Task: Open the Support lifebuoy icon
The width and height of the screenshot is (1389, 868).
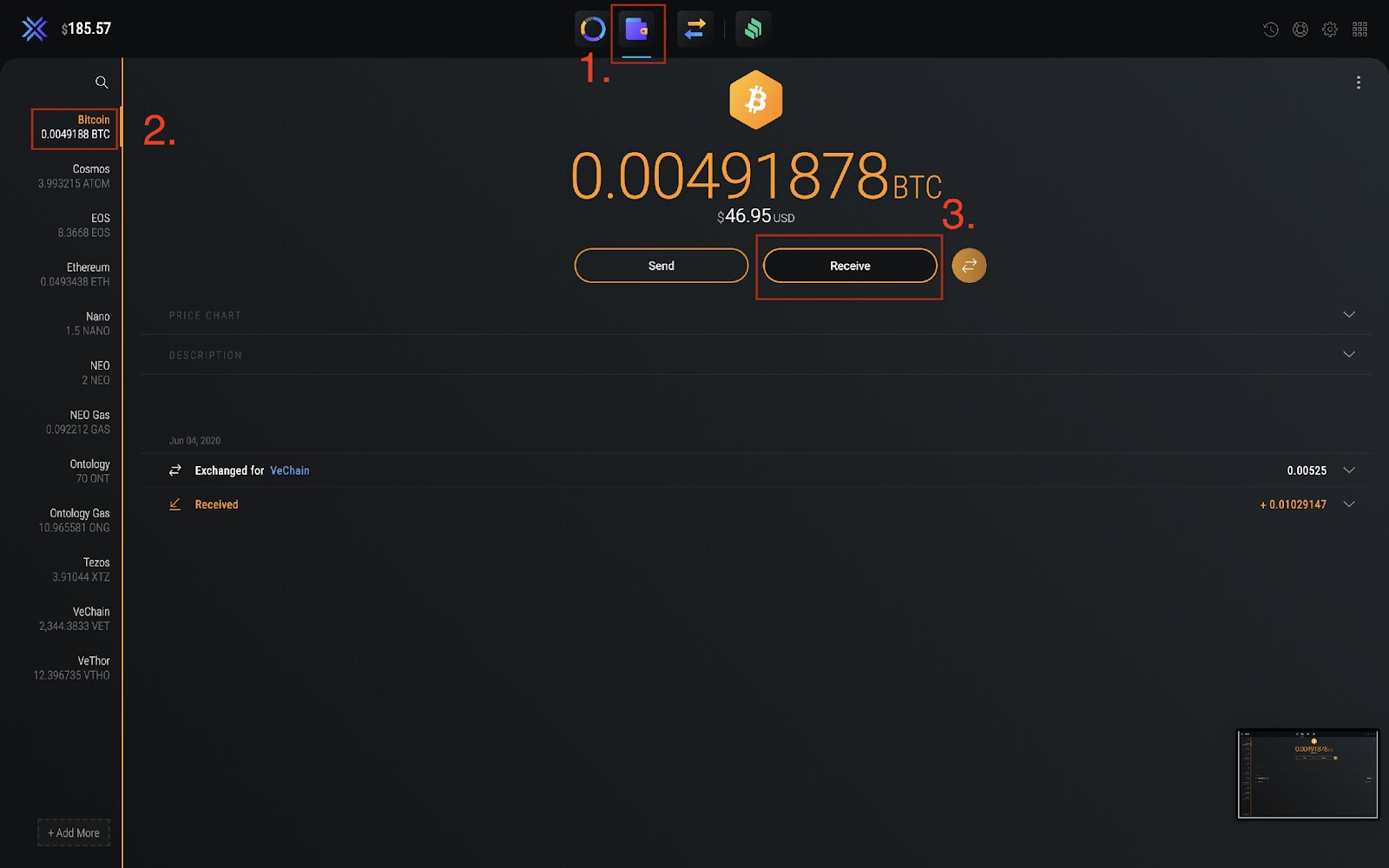Action: [1300, 30]
